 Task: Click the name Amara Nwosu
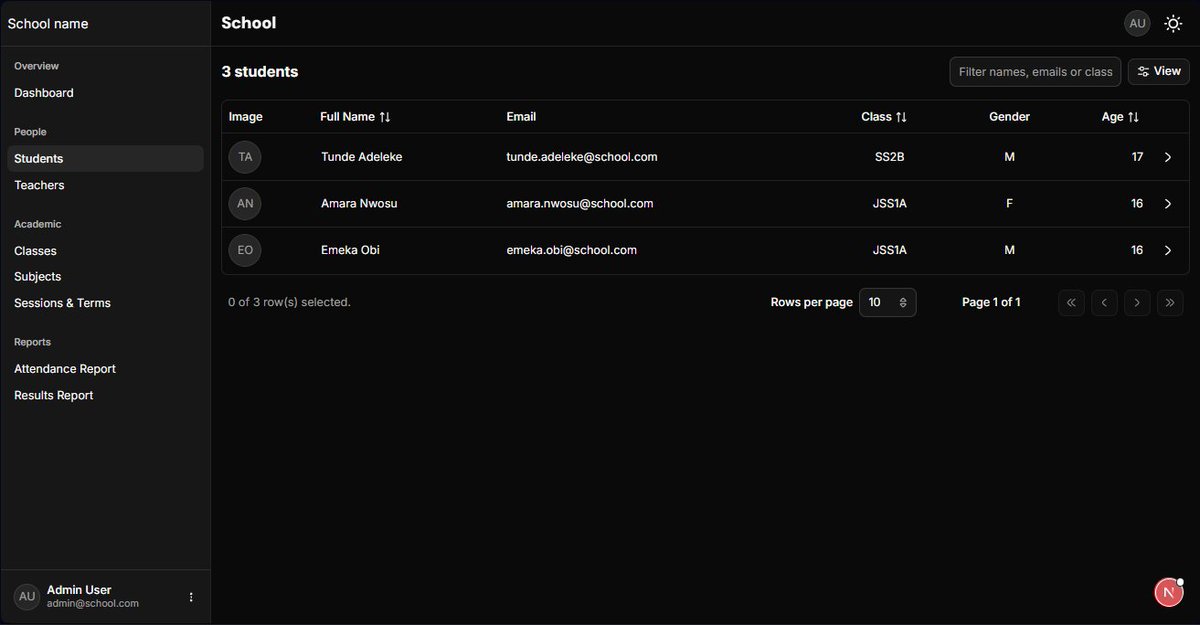coord(359,204)
